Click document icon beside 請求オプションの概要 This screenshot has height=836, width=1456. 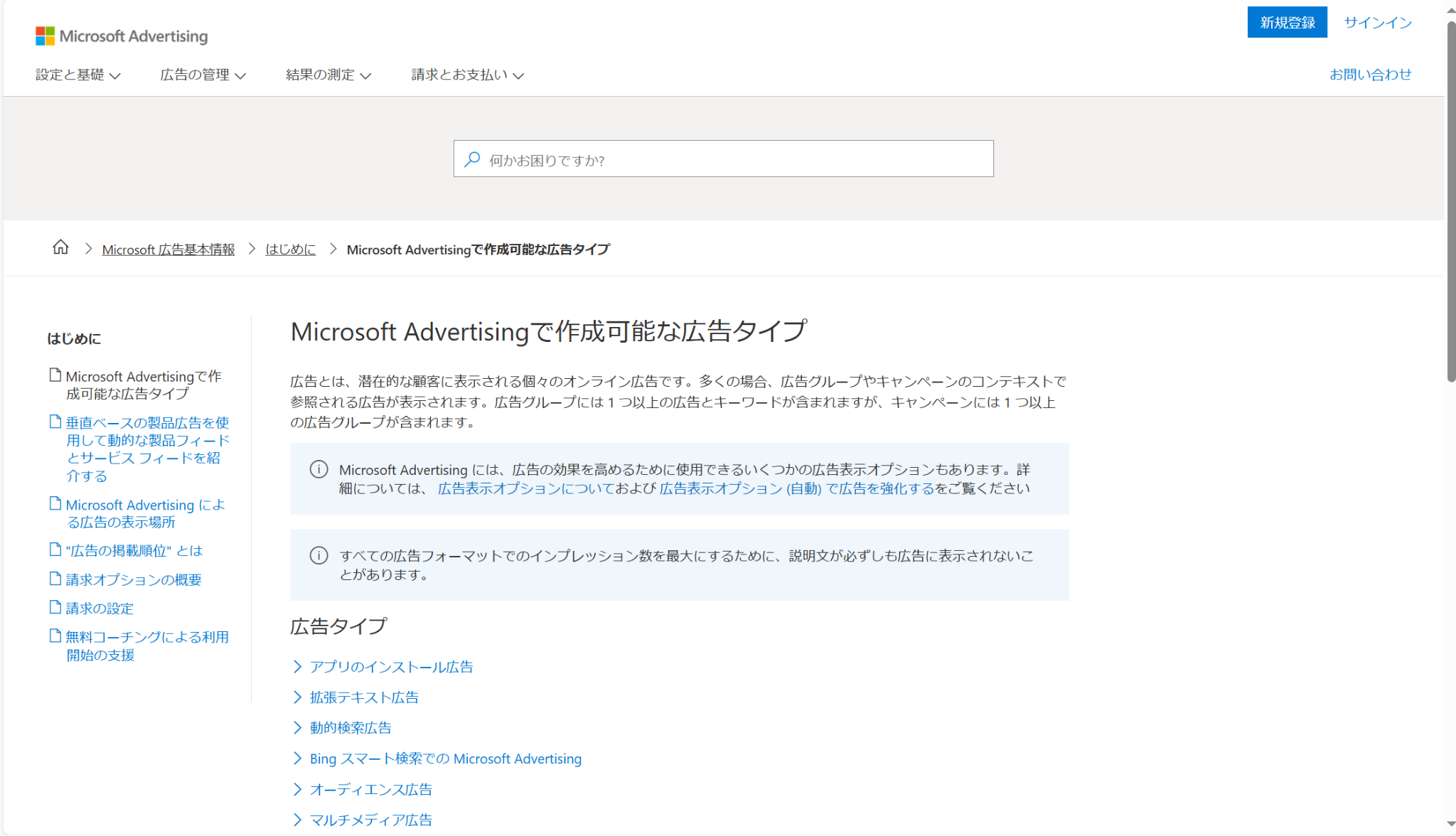55,579
